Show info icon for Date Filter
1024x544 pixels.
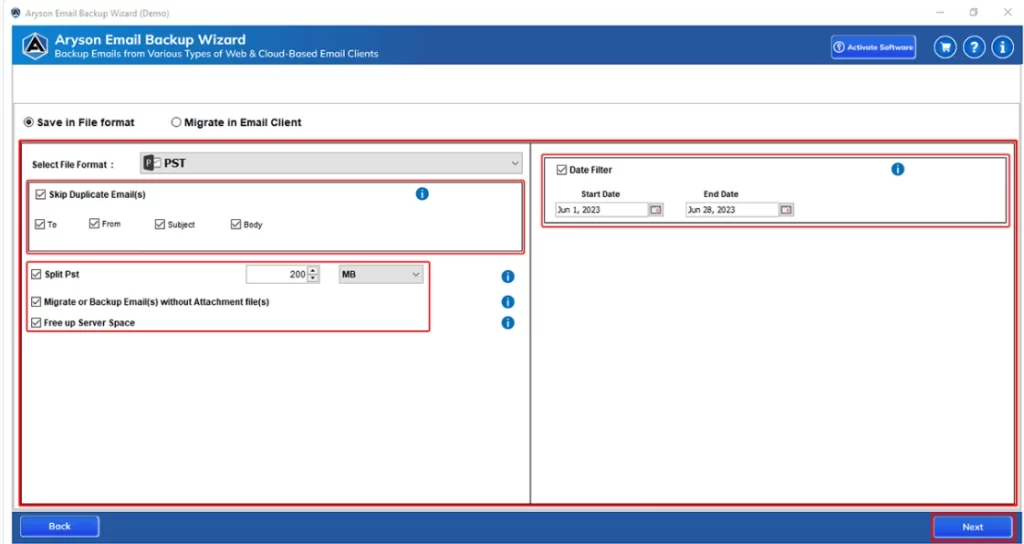[x=897, y=170]
